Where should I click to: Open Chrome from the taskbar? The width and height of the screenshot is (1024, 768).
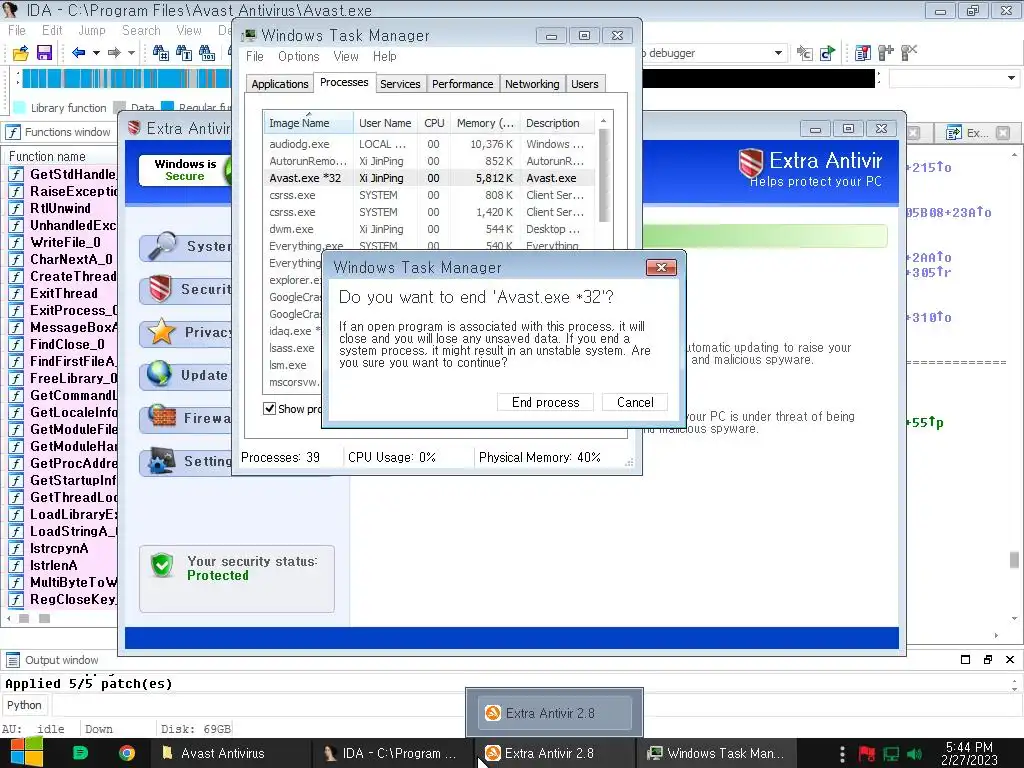coord(127,753)
